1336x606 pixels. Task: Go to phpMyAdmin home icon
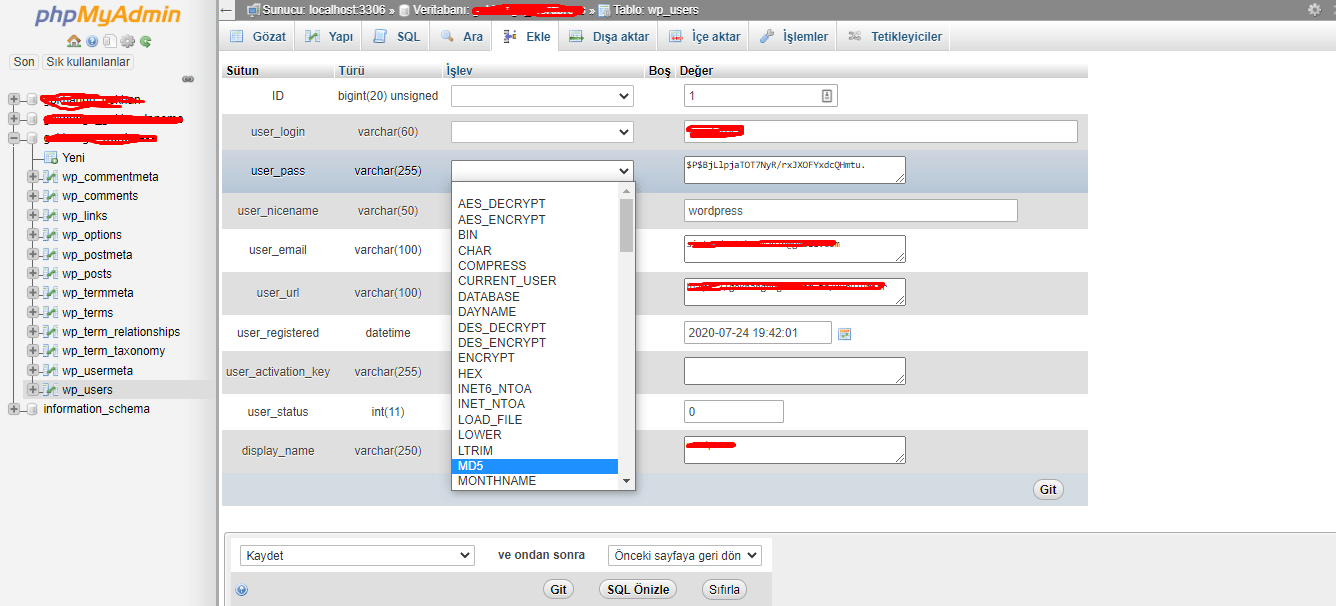[74, 41]
